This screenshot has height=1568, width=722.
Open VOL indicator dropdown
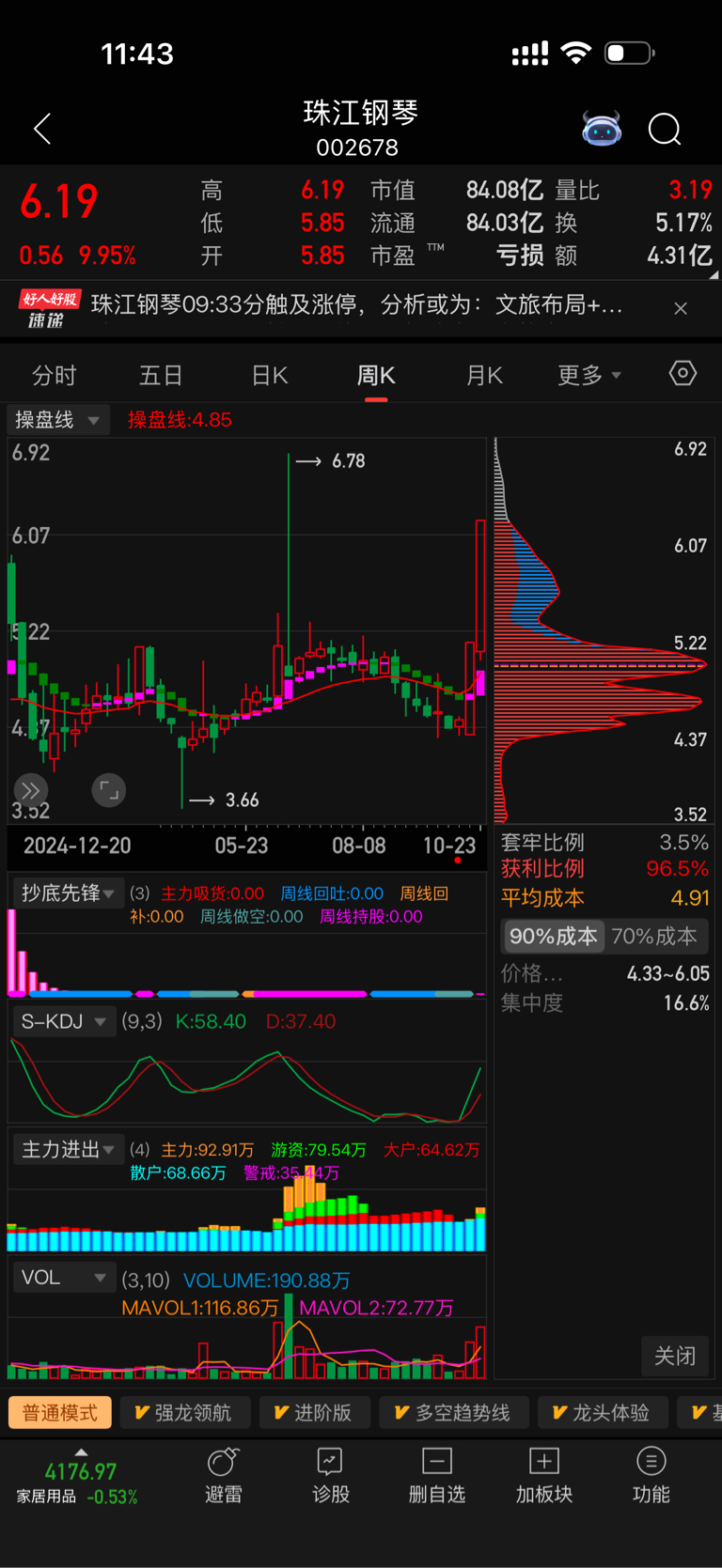[63, 1278]
